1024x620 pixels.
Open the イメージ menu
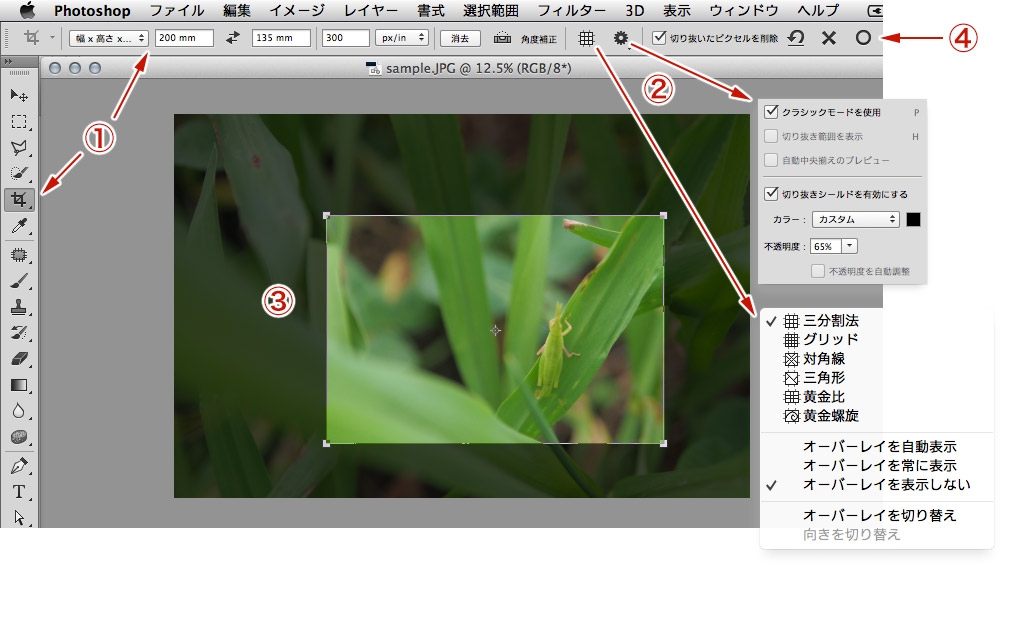(297, 10)
